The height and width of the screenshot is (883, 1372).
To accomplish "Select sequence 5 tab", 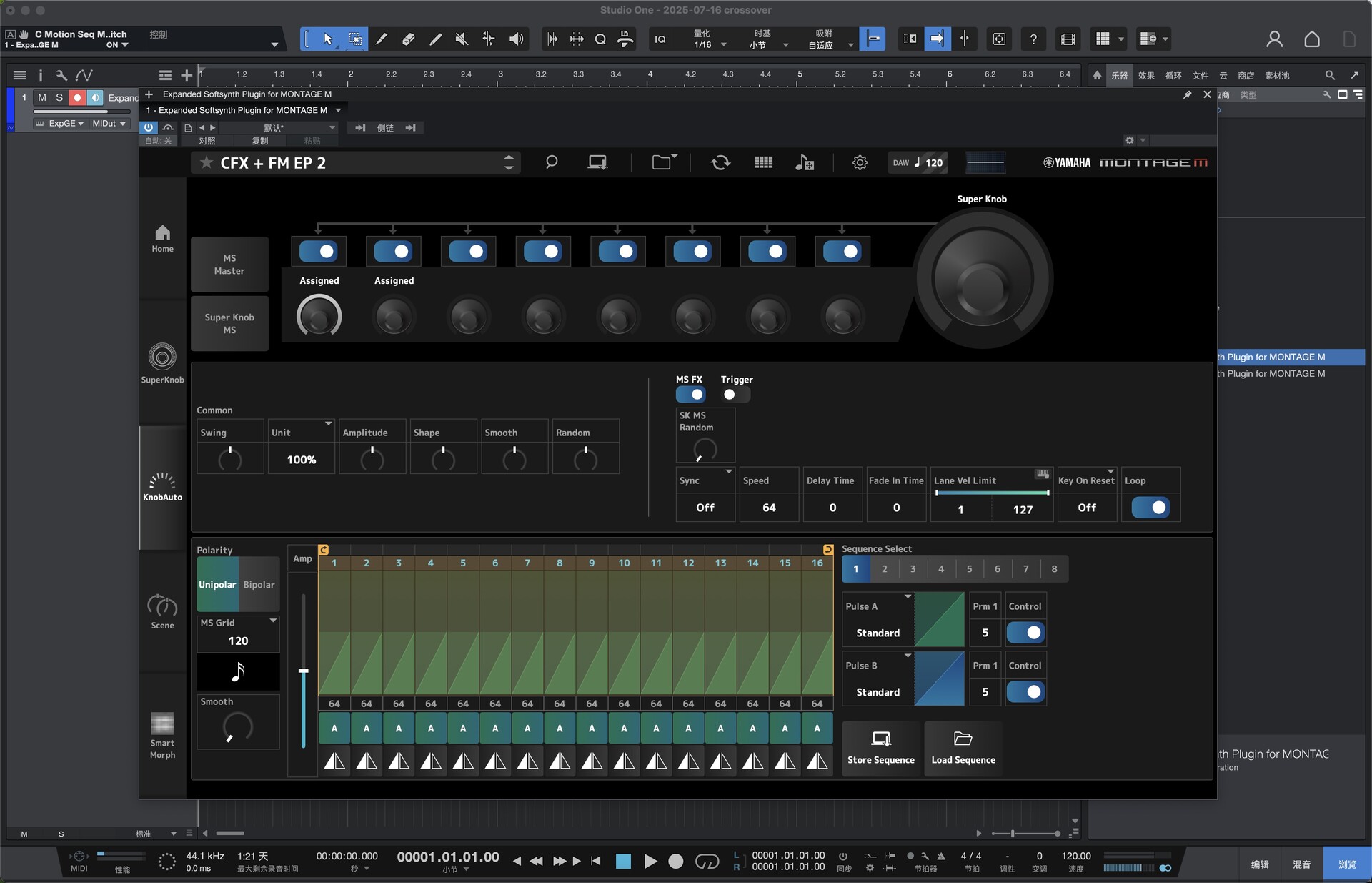I will point(969,569).
